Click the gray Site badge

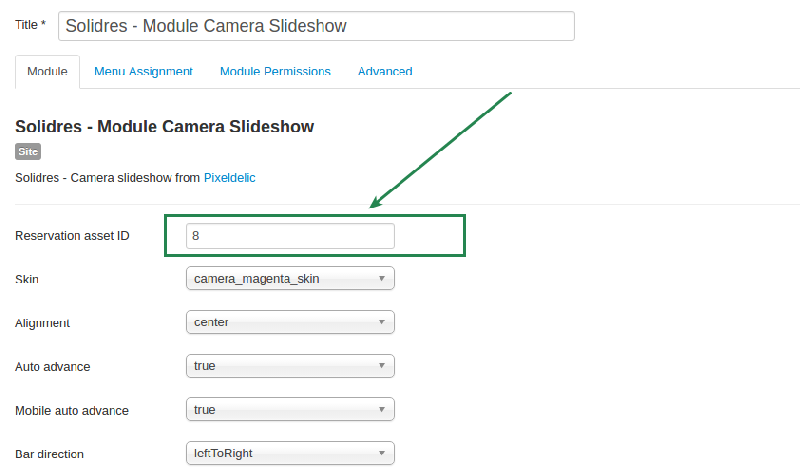point(28,152)
